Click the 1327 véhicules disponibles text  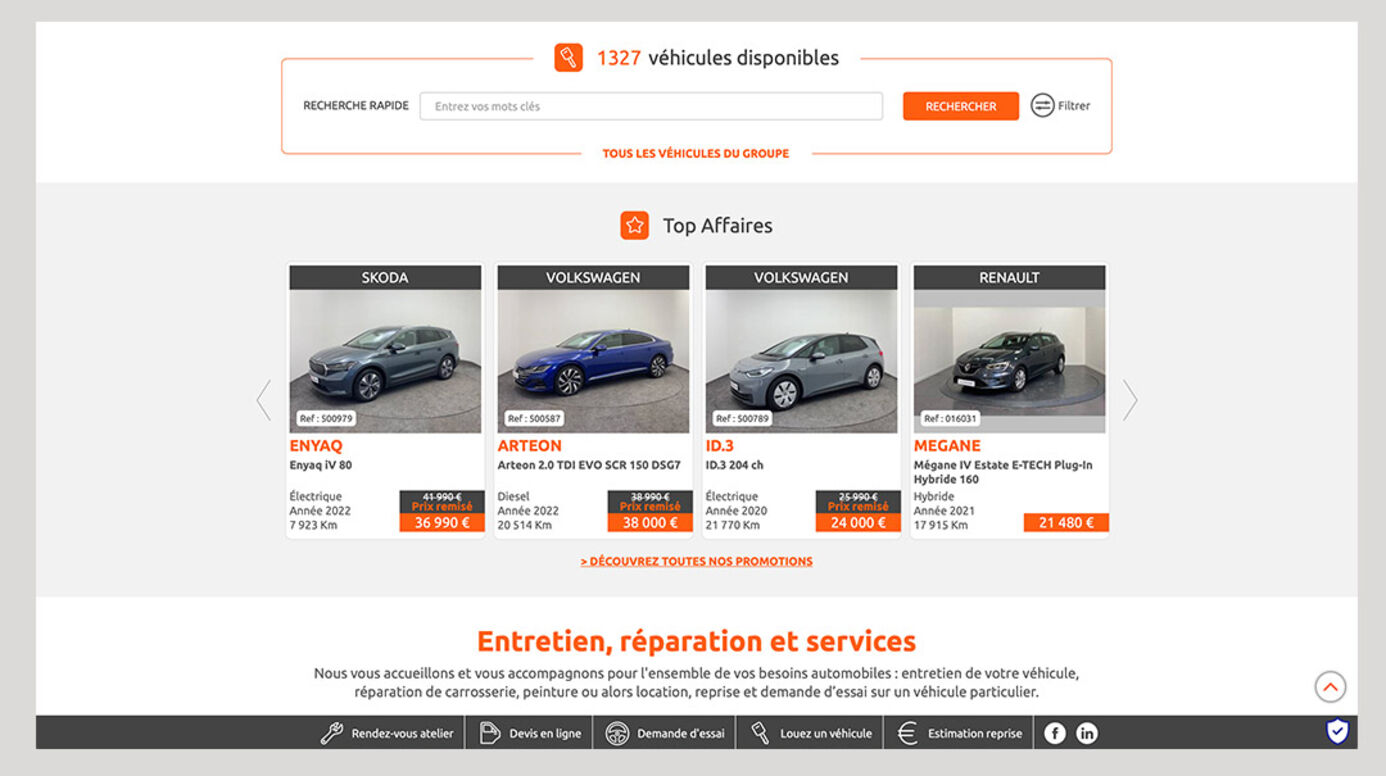718,58
